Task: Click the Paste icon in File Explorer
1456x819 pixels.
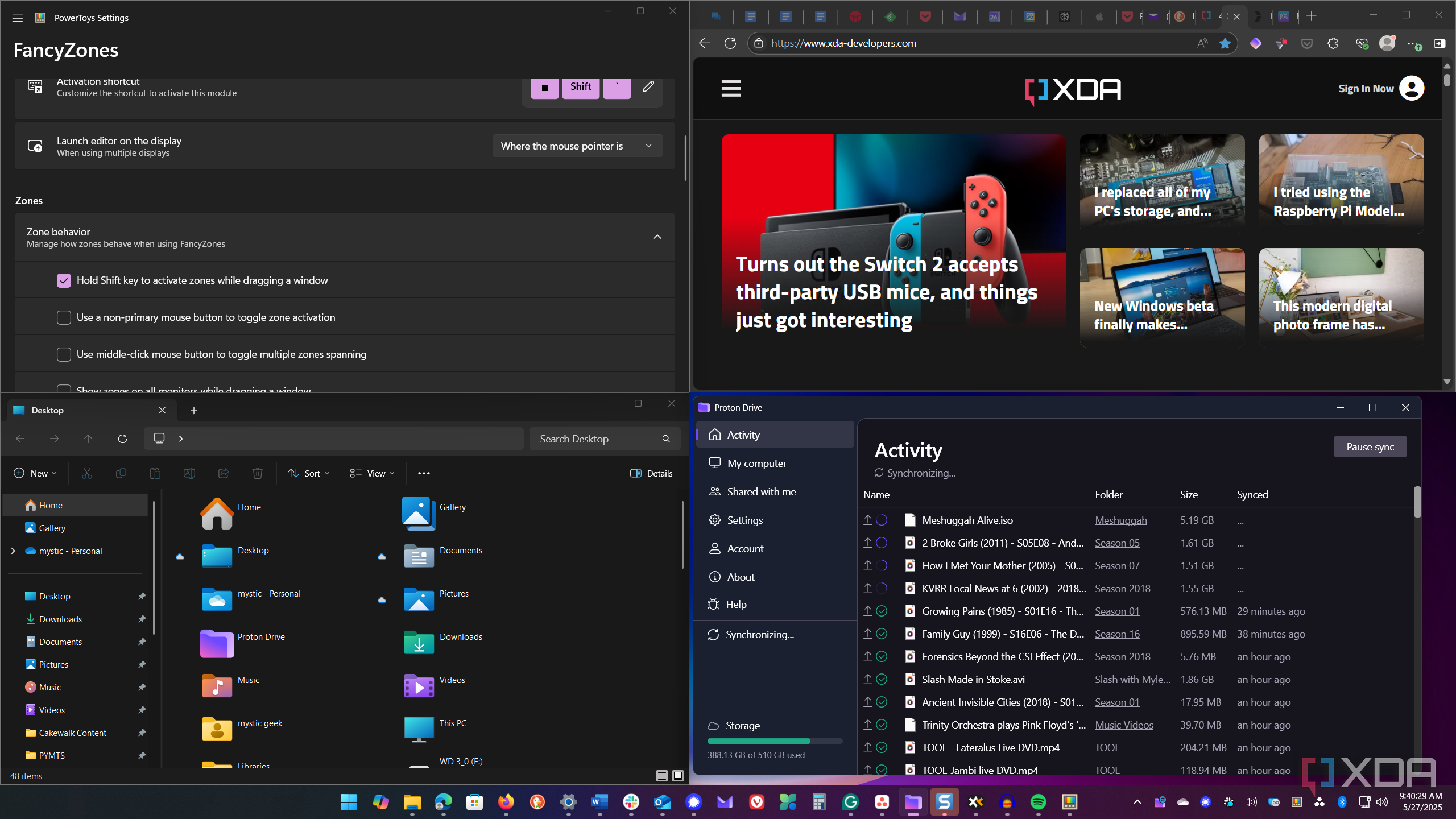Action: coord(155,473)
